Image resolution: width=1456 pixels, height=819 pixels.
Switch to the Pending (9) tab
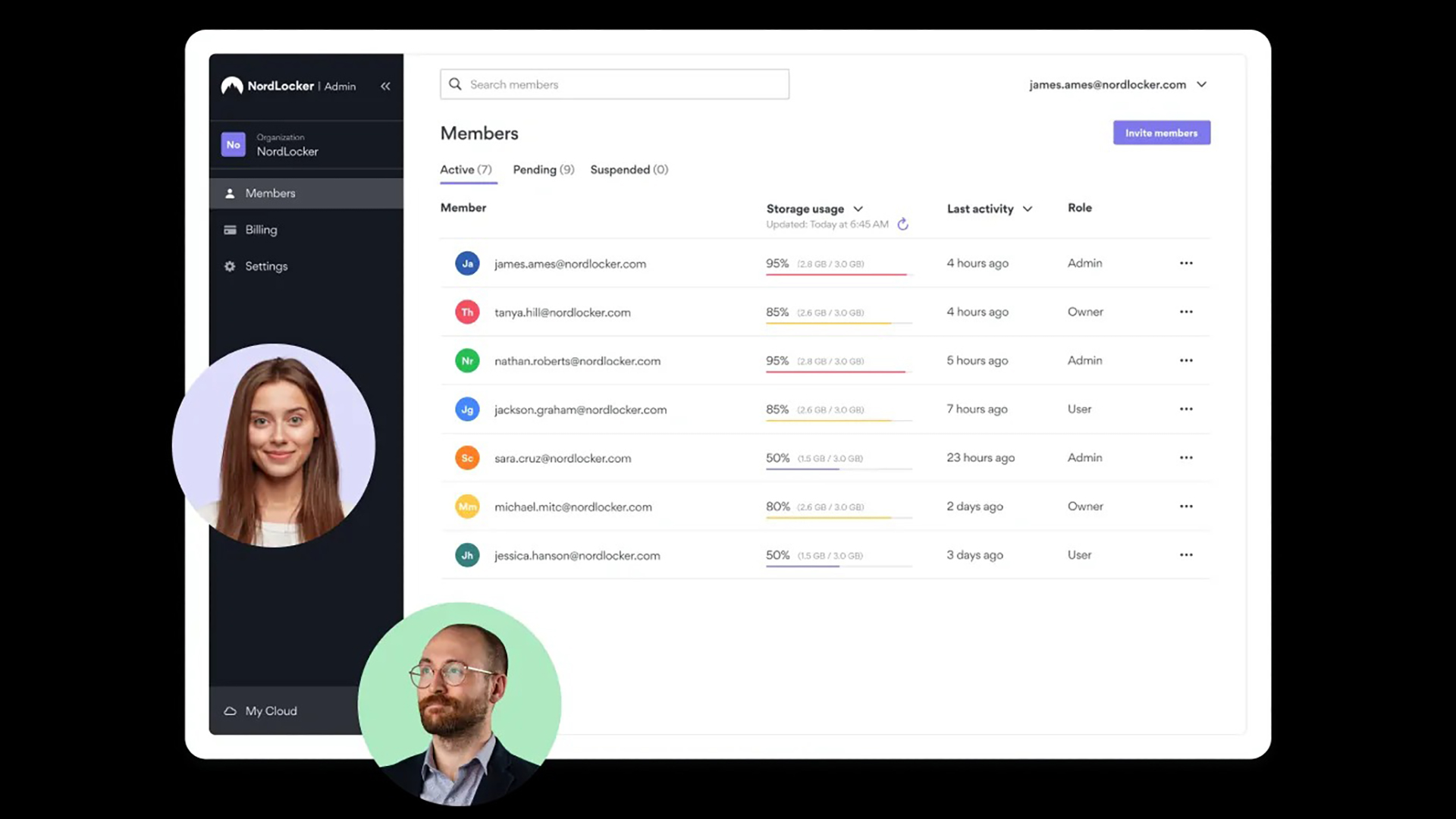pos(543,170)
